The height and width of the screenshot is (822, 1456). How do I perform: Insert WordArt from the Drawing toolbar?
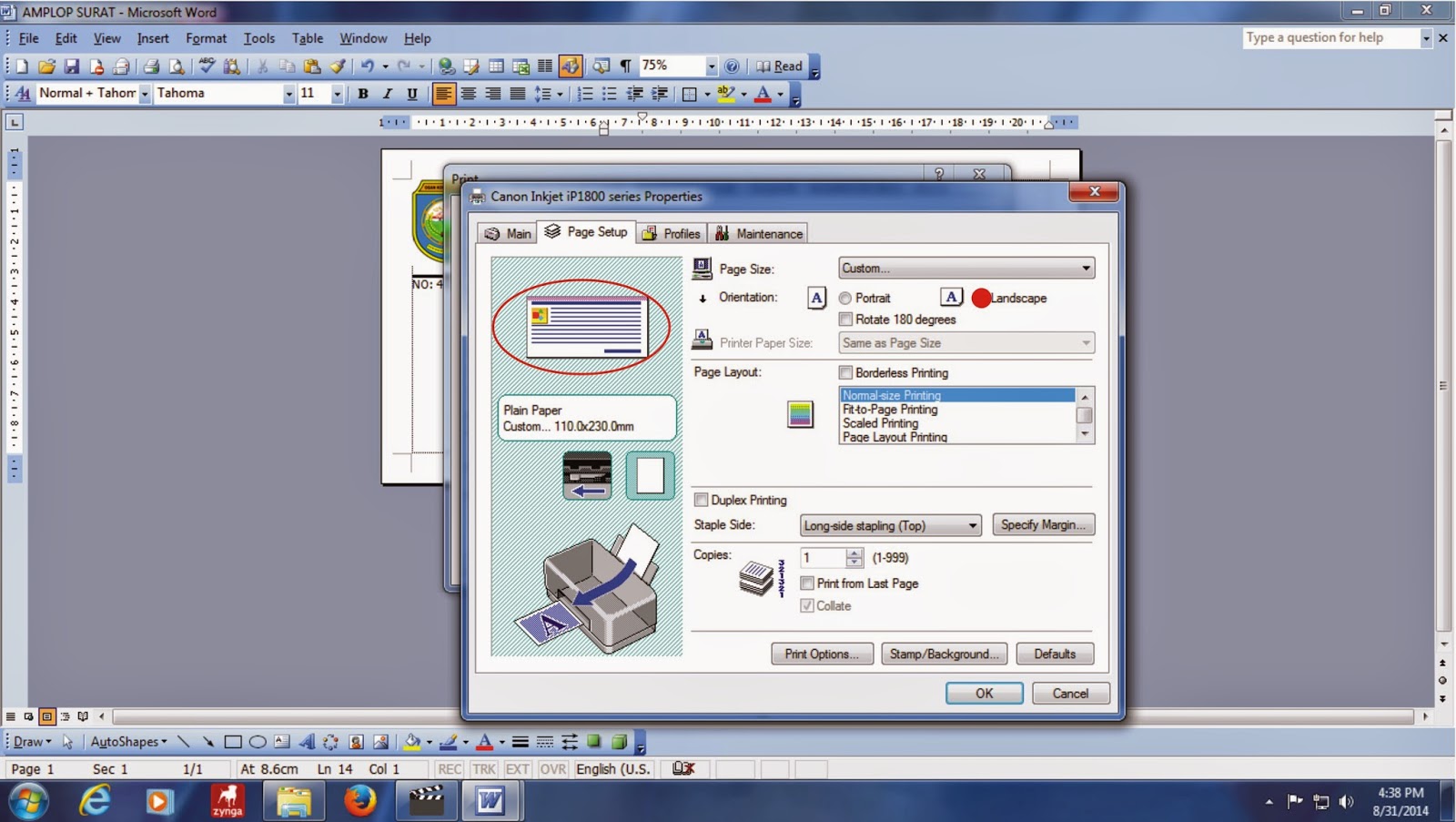[x=307, y=742]
